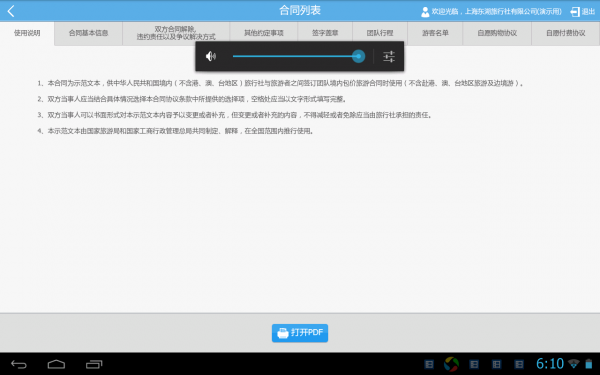The height and width of the screenshot is (375, 600).
Task: Switch to the 自愿购物协议 tab
Action: tap(497, 33)
